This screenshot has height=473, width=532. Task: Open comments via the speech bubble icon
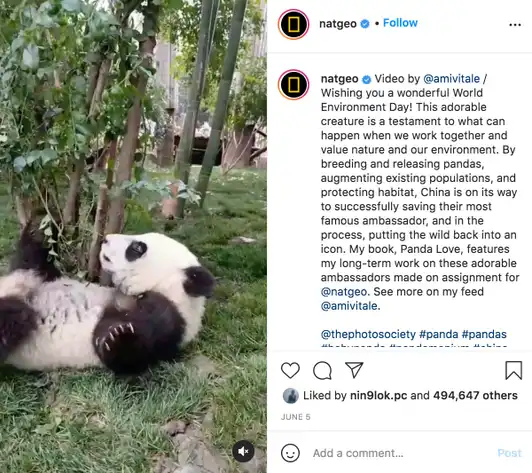(x=322, y=370)
